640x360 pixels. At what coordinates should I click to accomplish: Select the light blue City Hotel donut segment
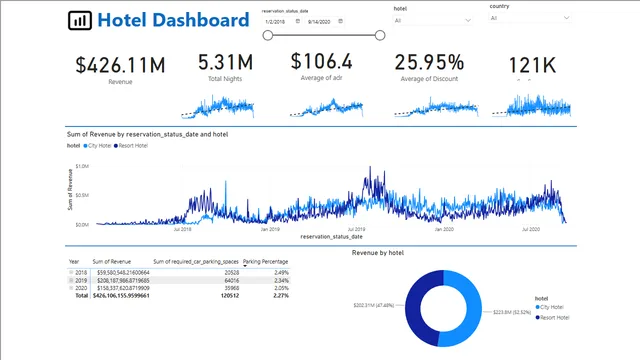pos(473,308)
